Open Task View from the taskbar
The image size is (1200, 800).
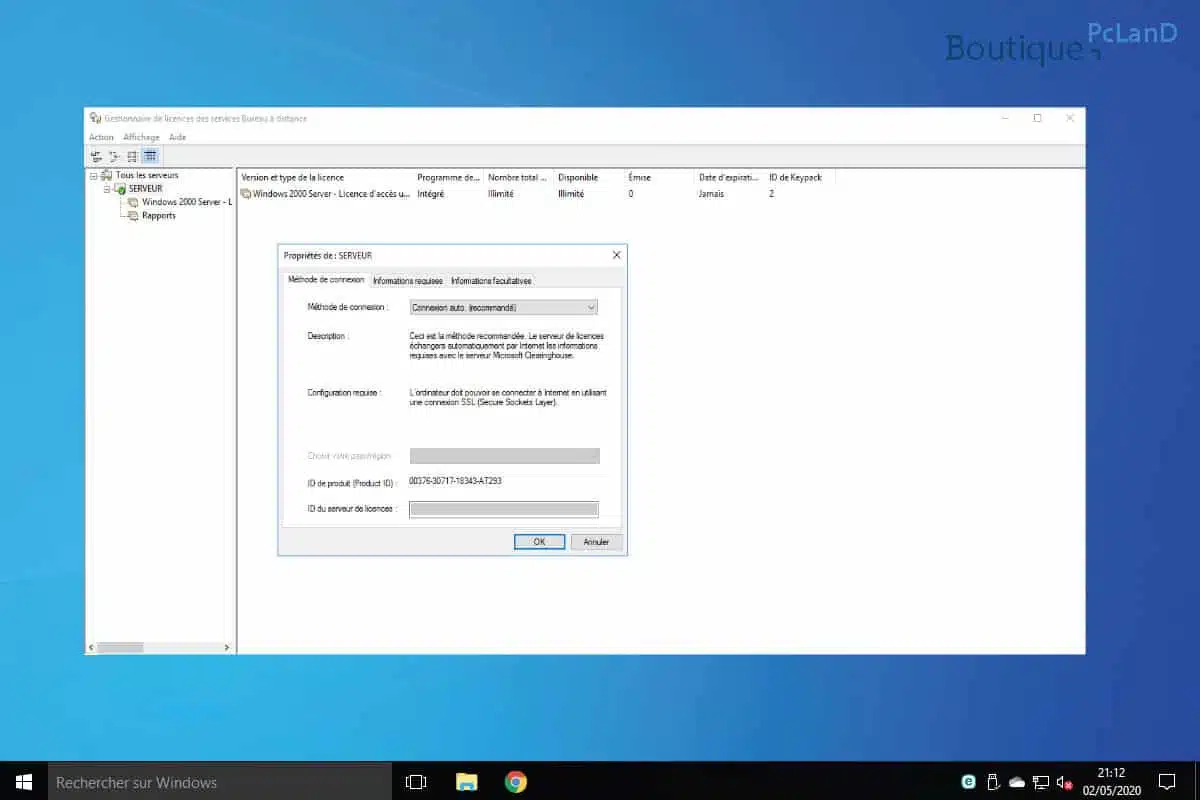[416, 781]
